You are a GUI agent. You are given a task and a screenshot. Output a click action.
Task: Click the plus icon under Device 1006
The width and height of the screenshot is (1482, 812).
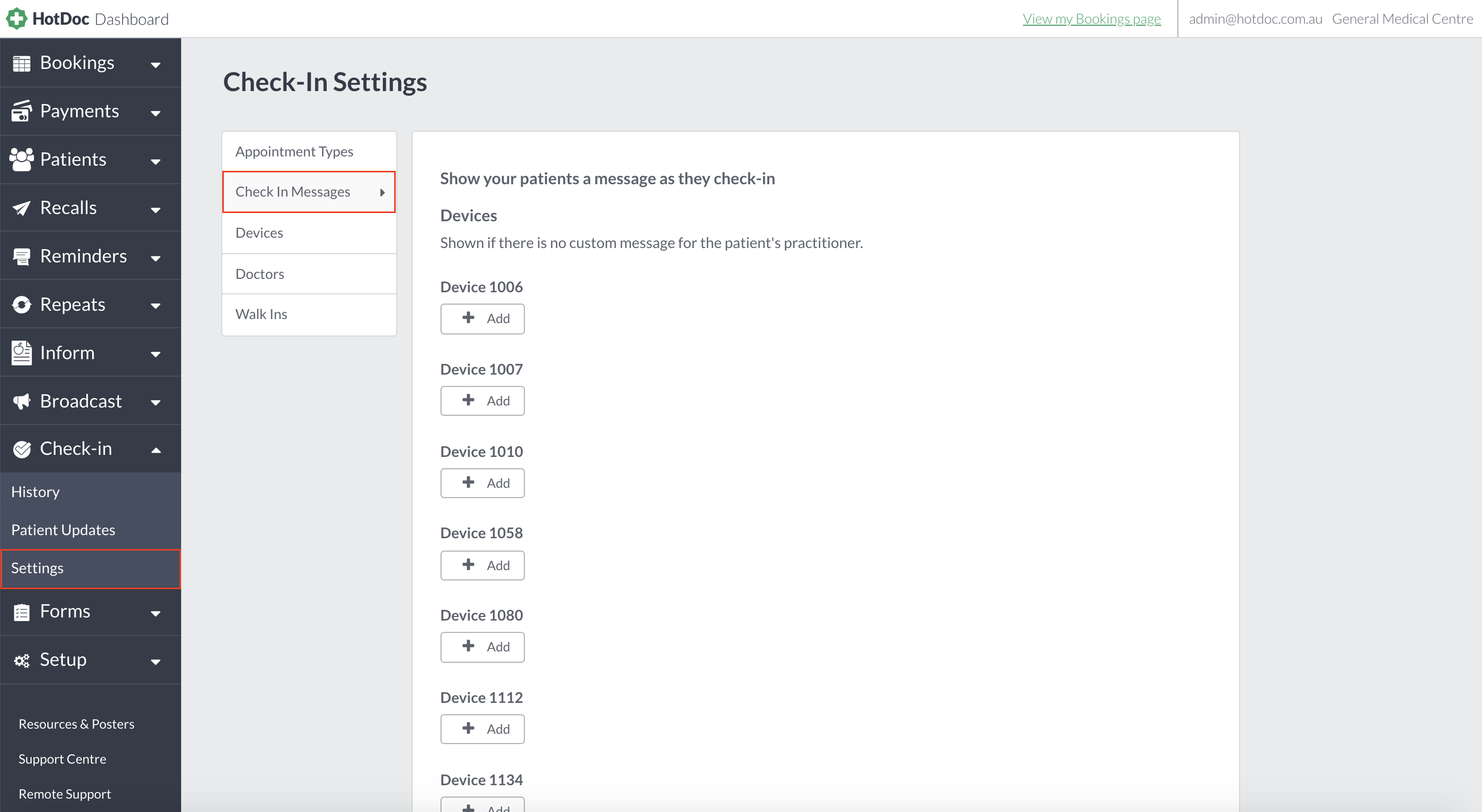point(468,317)
